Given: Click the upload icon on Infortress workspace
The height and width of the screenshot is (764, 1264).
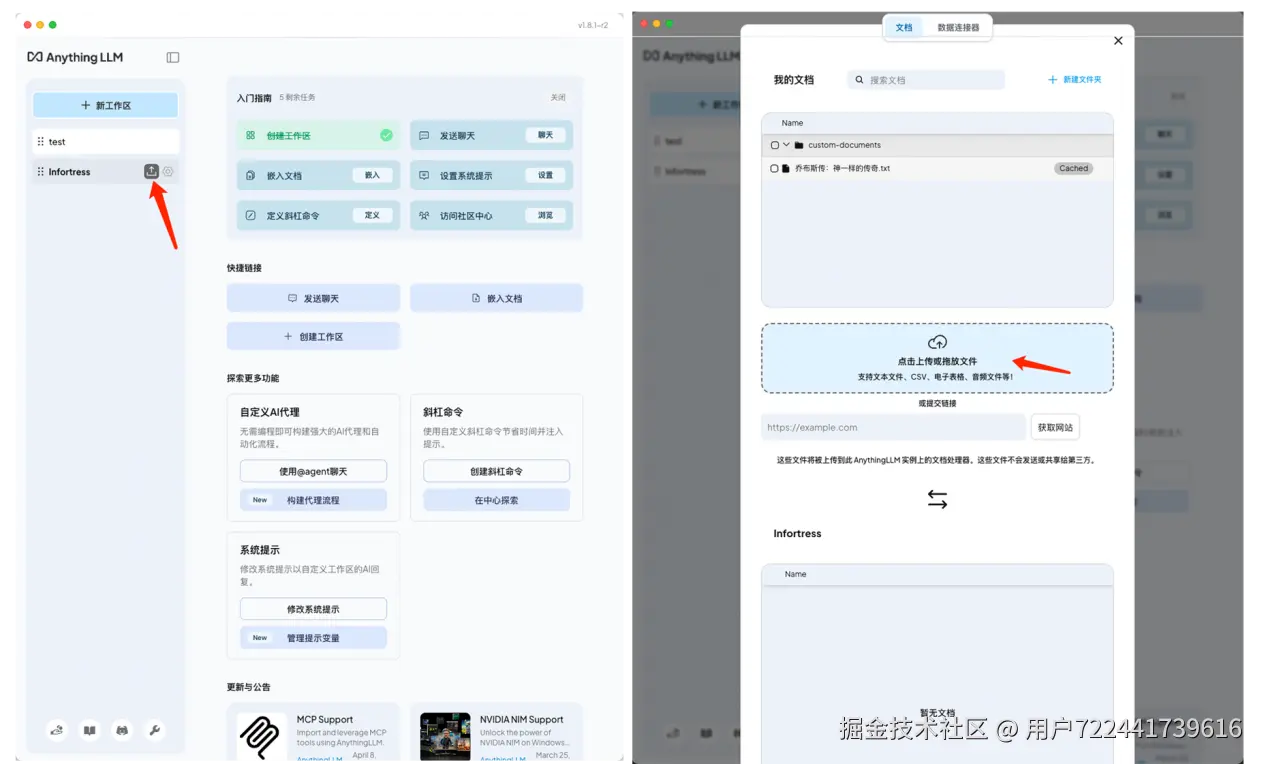Looking at the screenshot, I should (151, 171).
